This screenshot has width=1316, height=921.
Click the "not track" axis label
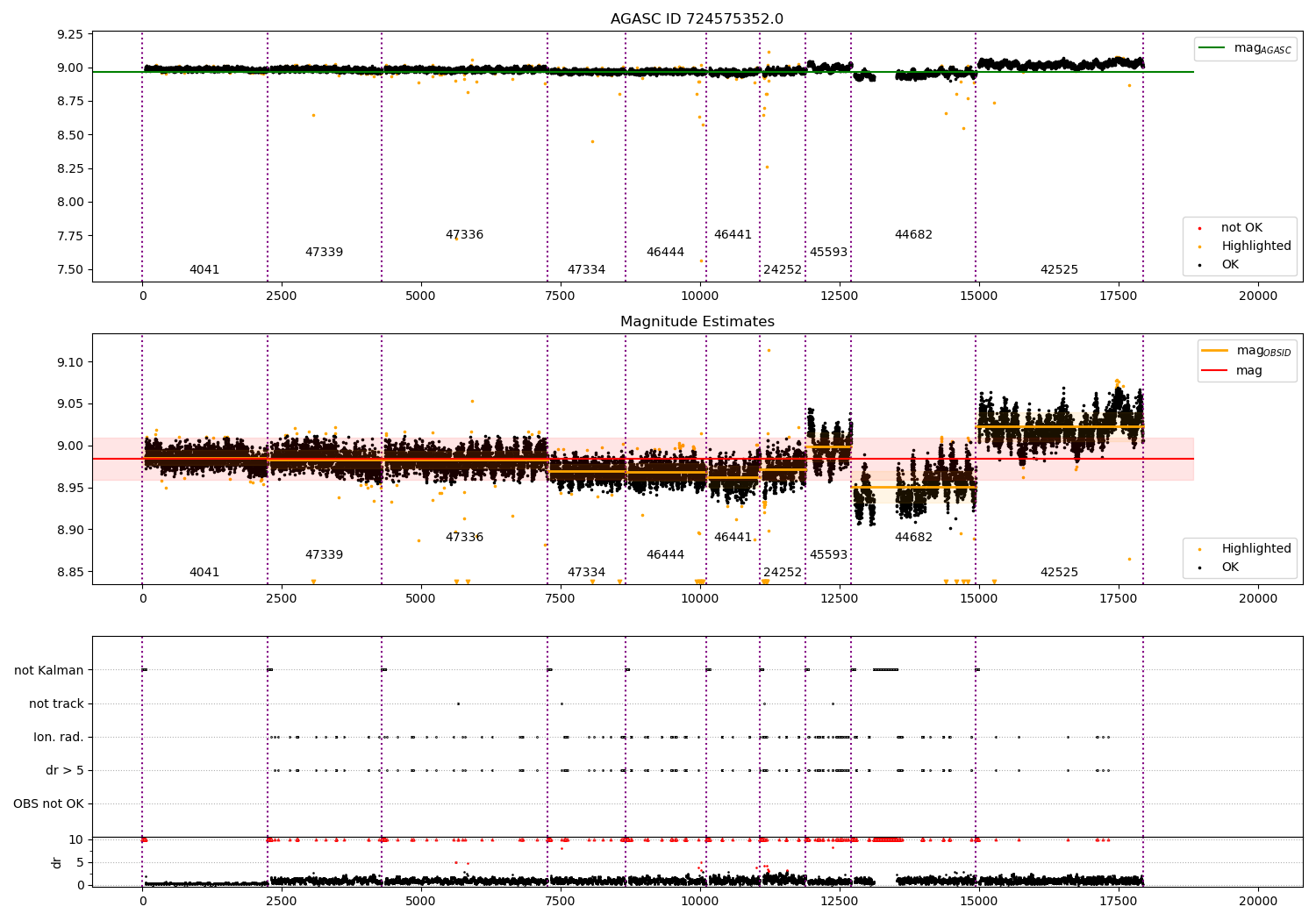click(x=56, y=703)
